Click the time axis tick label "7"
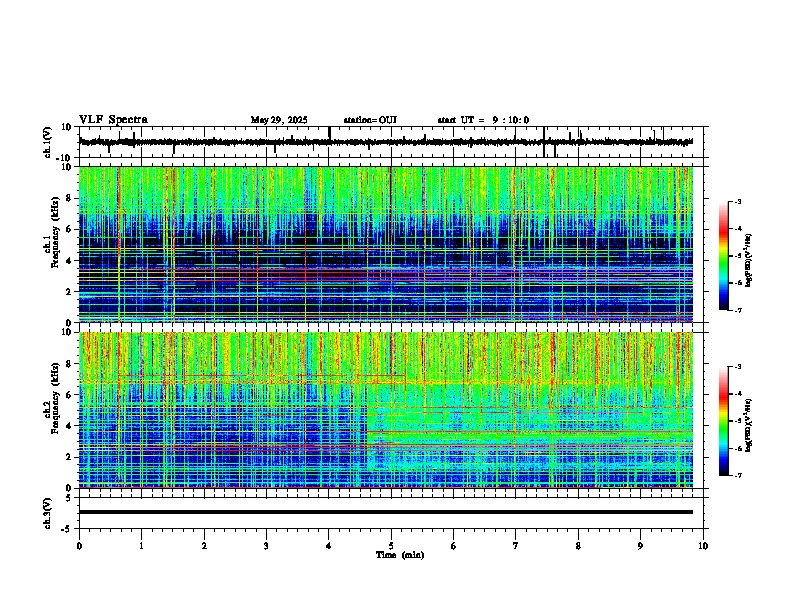The height and width of the screenshot is (612, 792). [516, 545]
